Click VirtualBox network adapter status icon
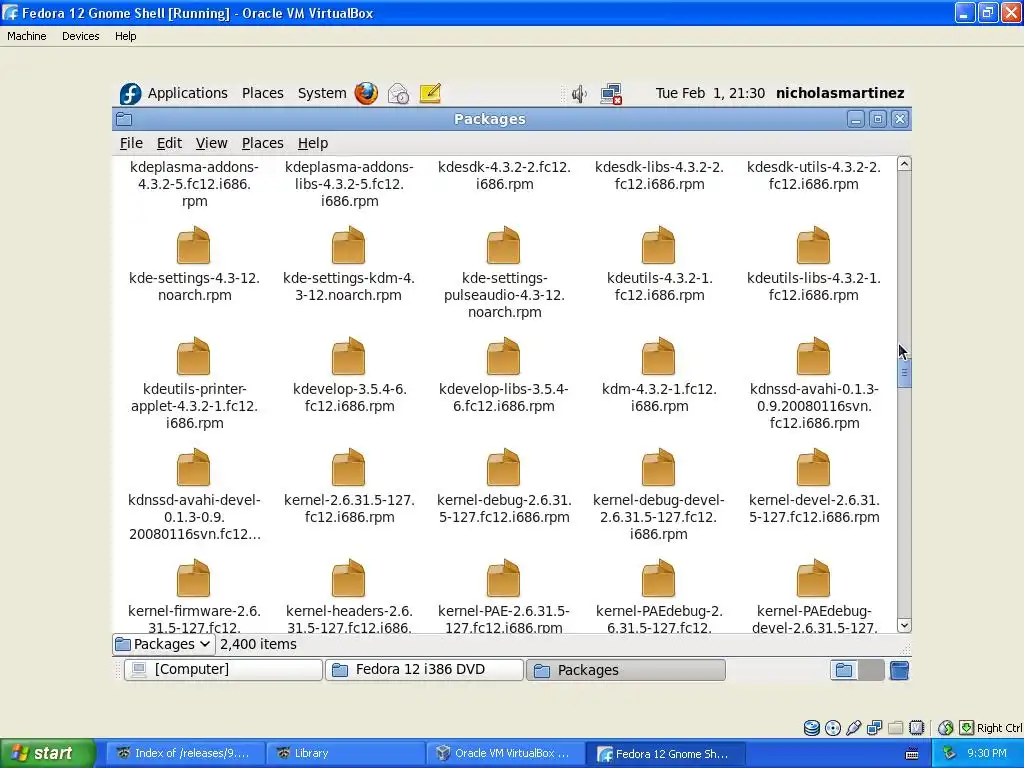 coord(874,728)
